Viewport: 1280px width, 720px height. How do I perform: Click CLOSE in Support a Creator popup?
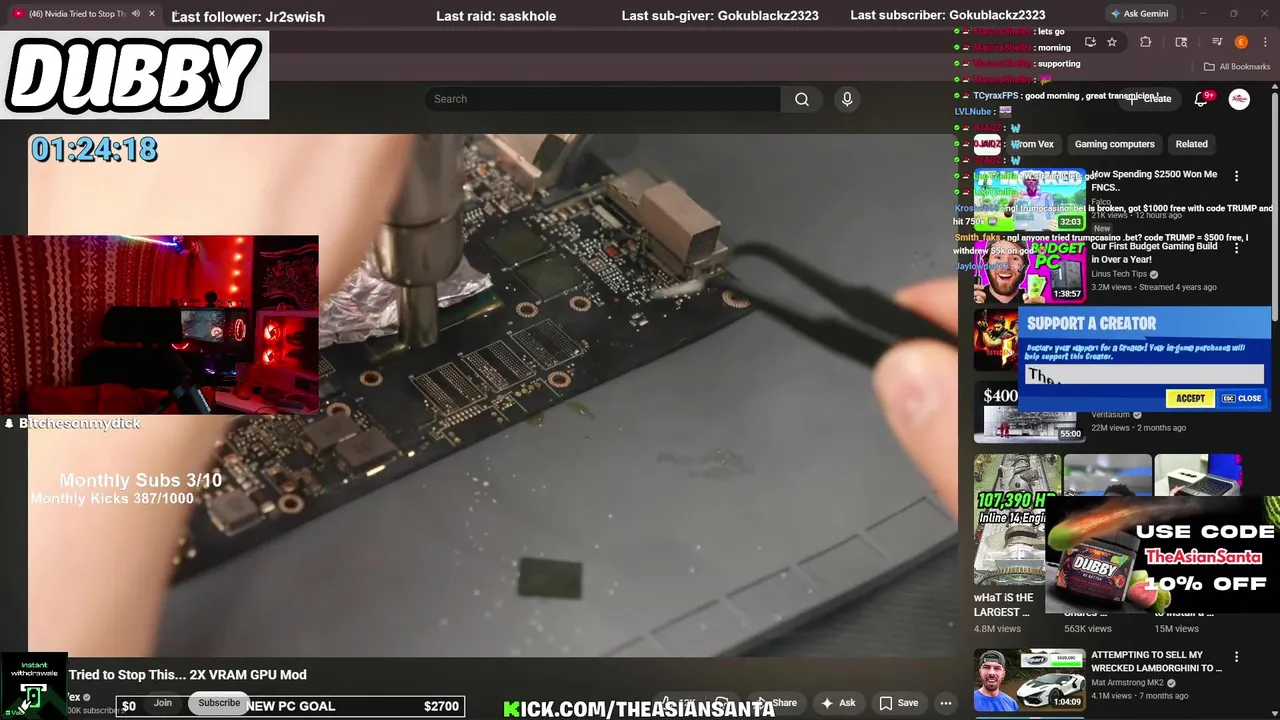1242,398
